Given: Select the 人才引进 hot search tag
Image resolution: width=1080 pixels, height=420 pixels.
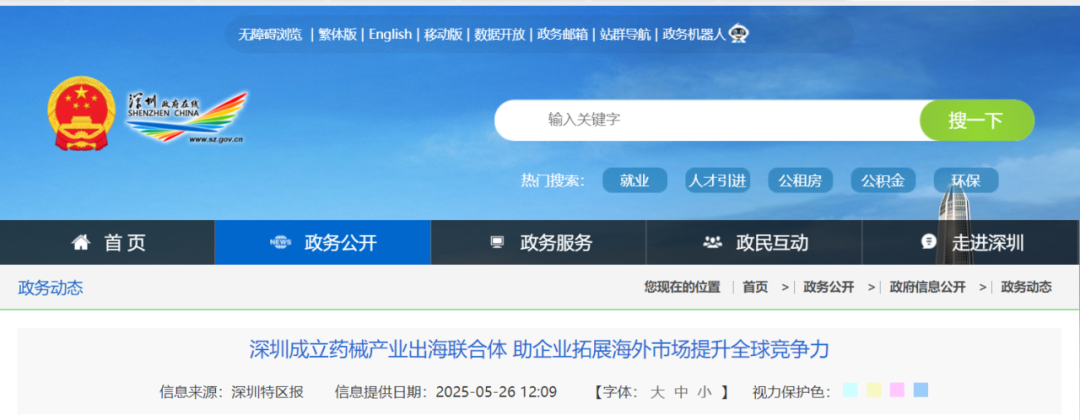Looking at the screenshot, I should (x=717, y=181).
